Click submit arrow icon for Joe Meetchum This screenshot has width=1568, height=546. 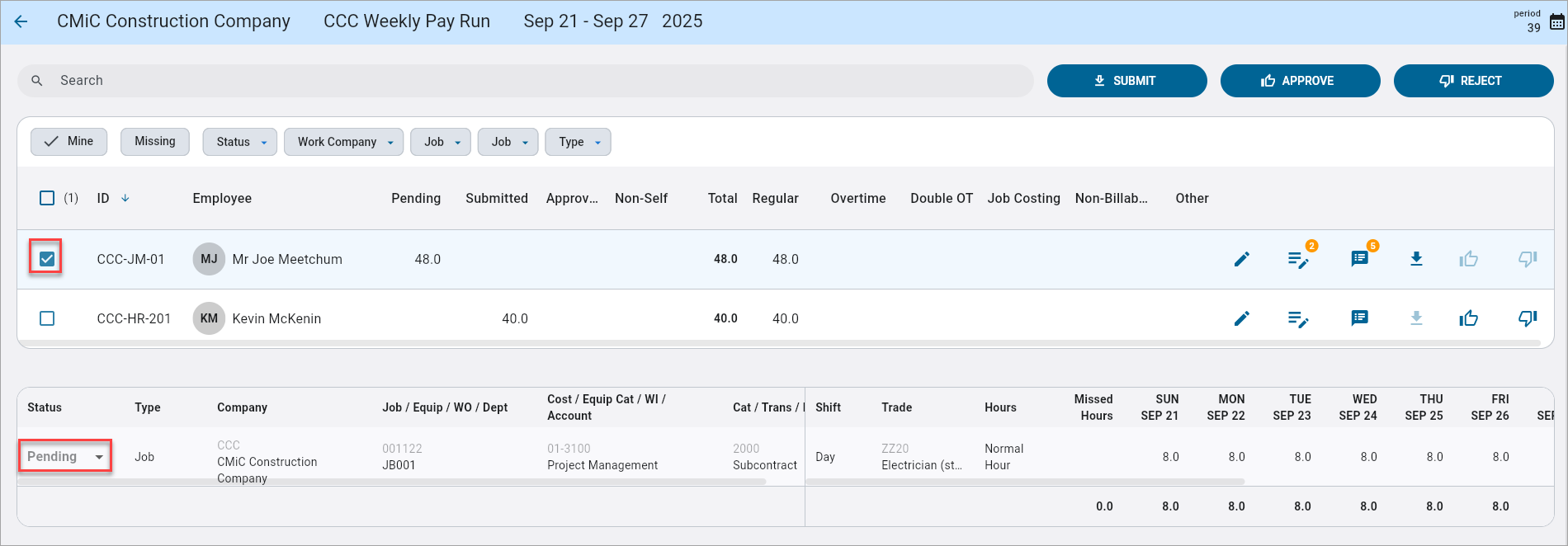click(1416, 259)
